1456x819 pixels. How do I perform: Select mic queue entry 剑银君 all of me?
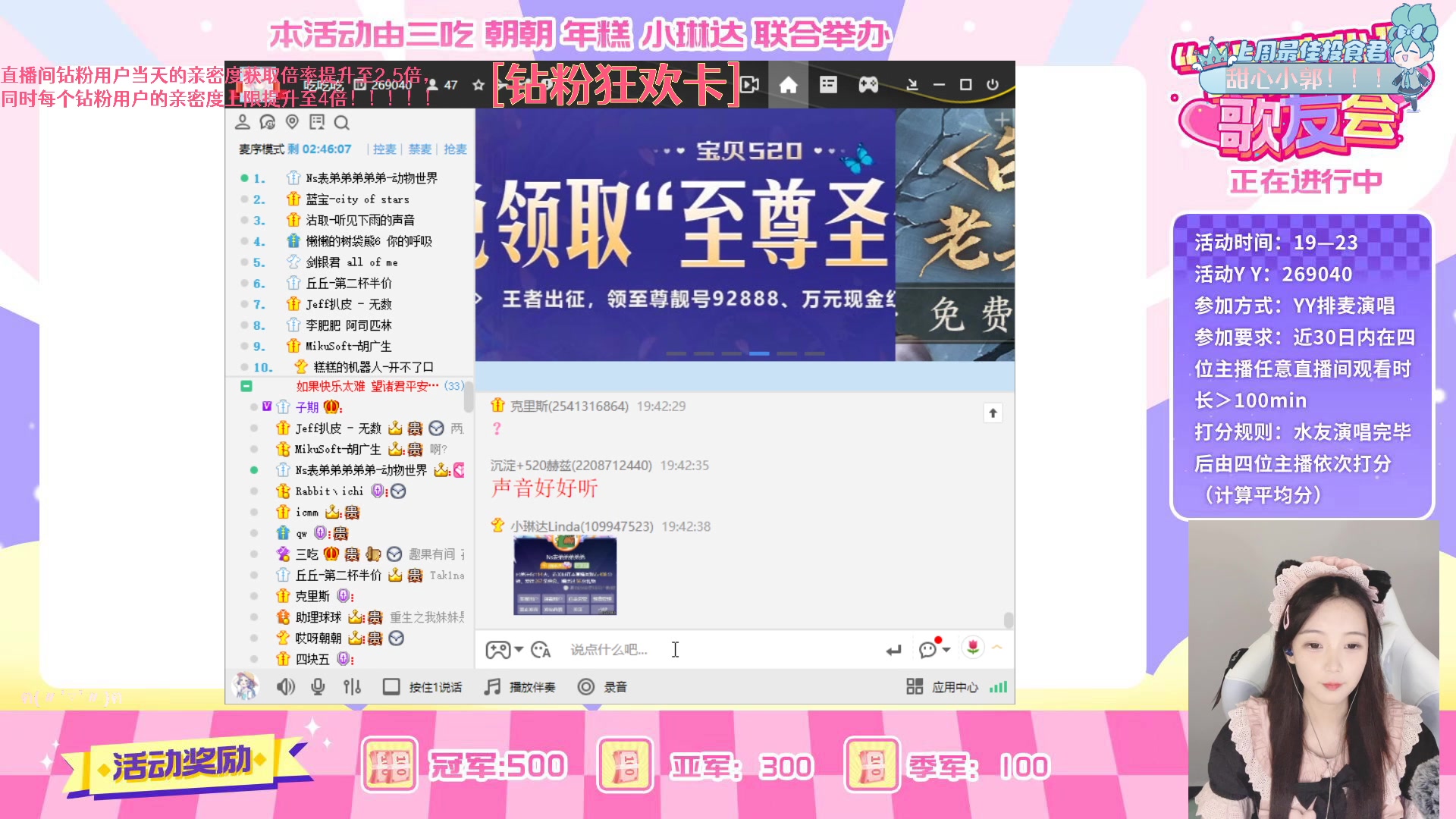350,262
